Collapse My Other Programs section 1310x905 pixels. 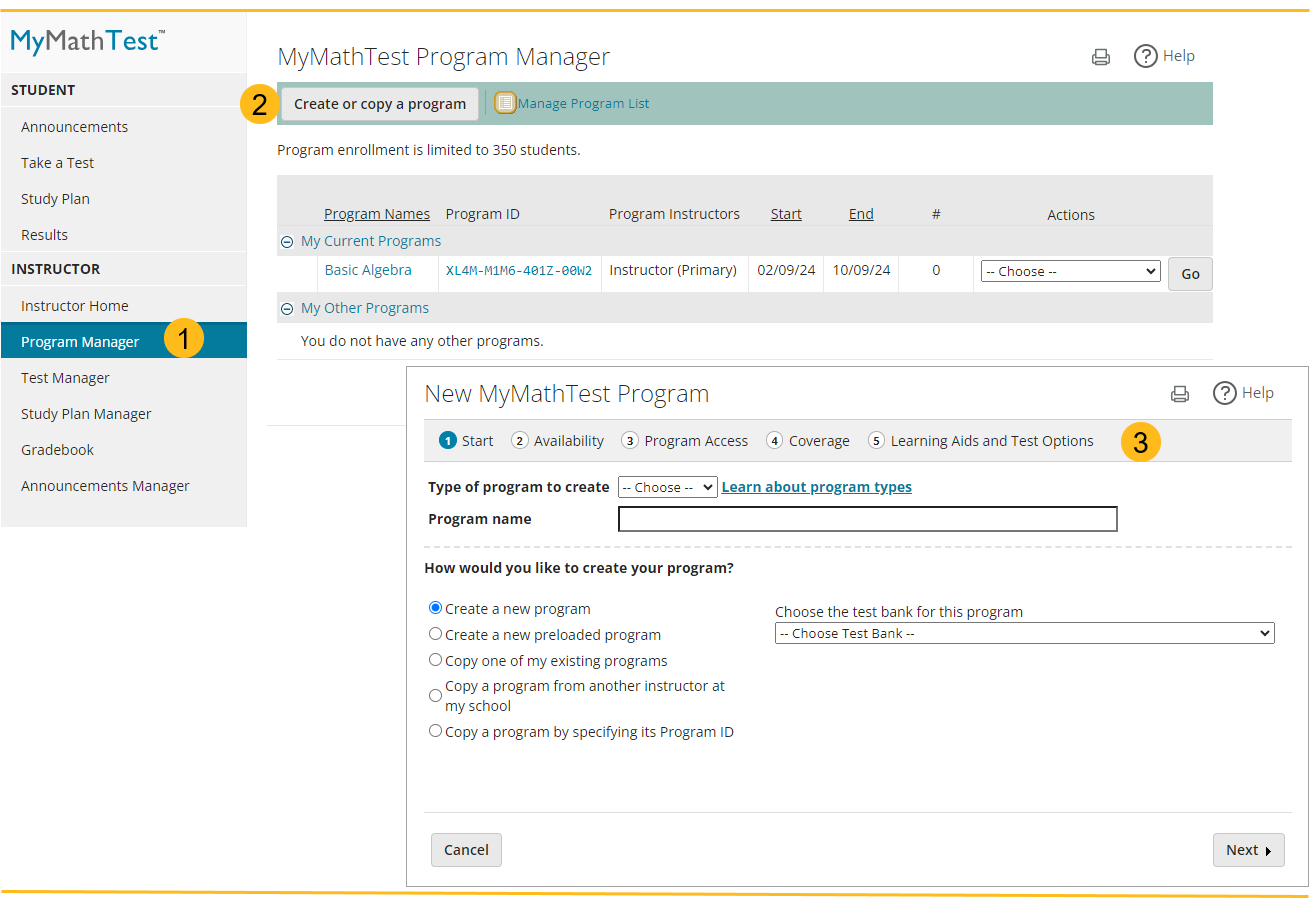tap(287, 309)
